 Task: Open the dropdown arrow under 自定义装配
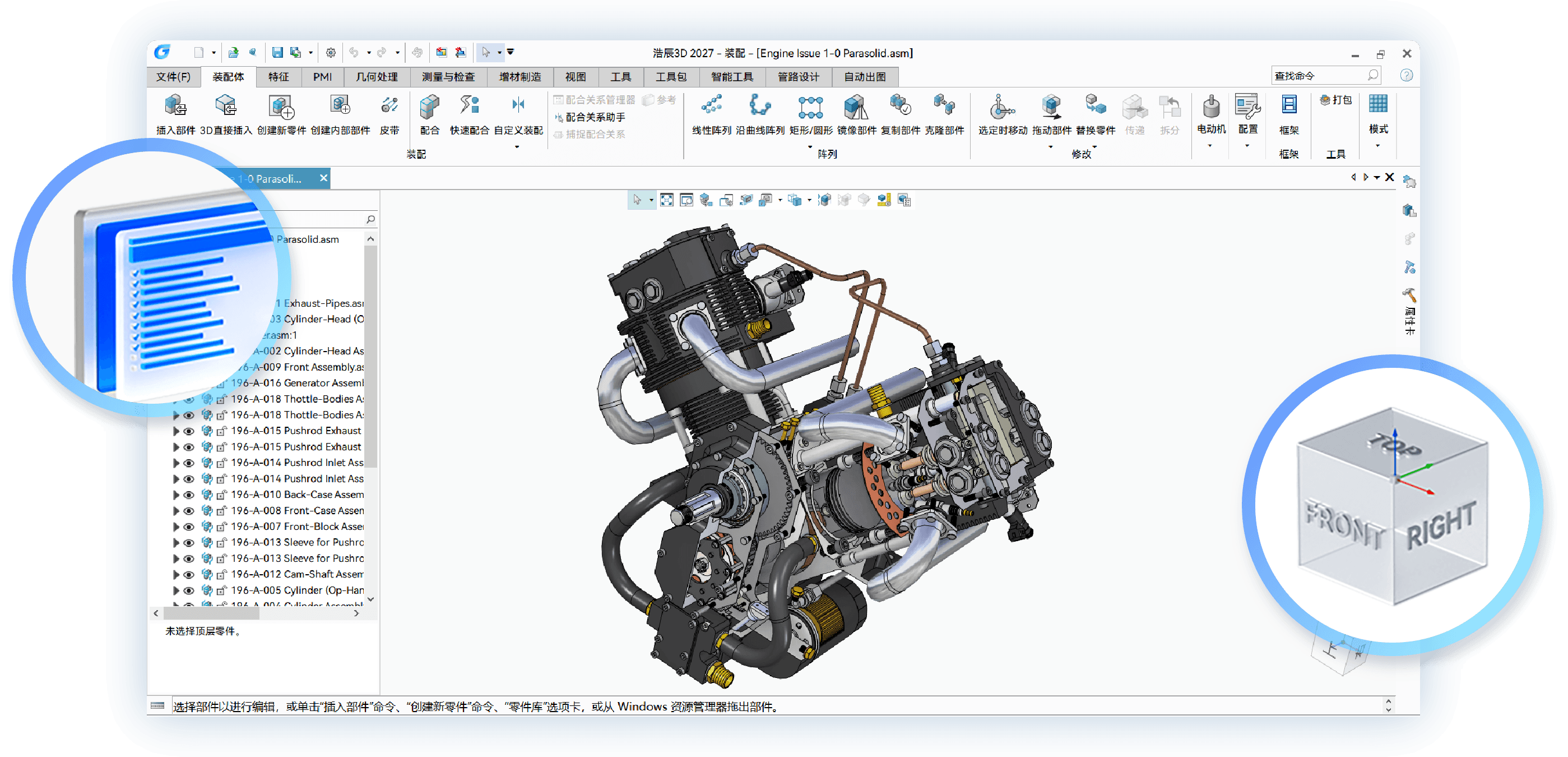[x=517, y=147]
